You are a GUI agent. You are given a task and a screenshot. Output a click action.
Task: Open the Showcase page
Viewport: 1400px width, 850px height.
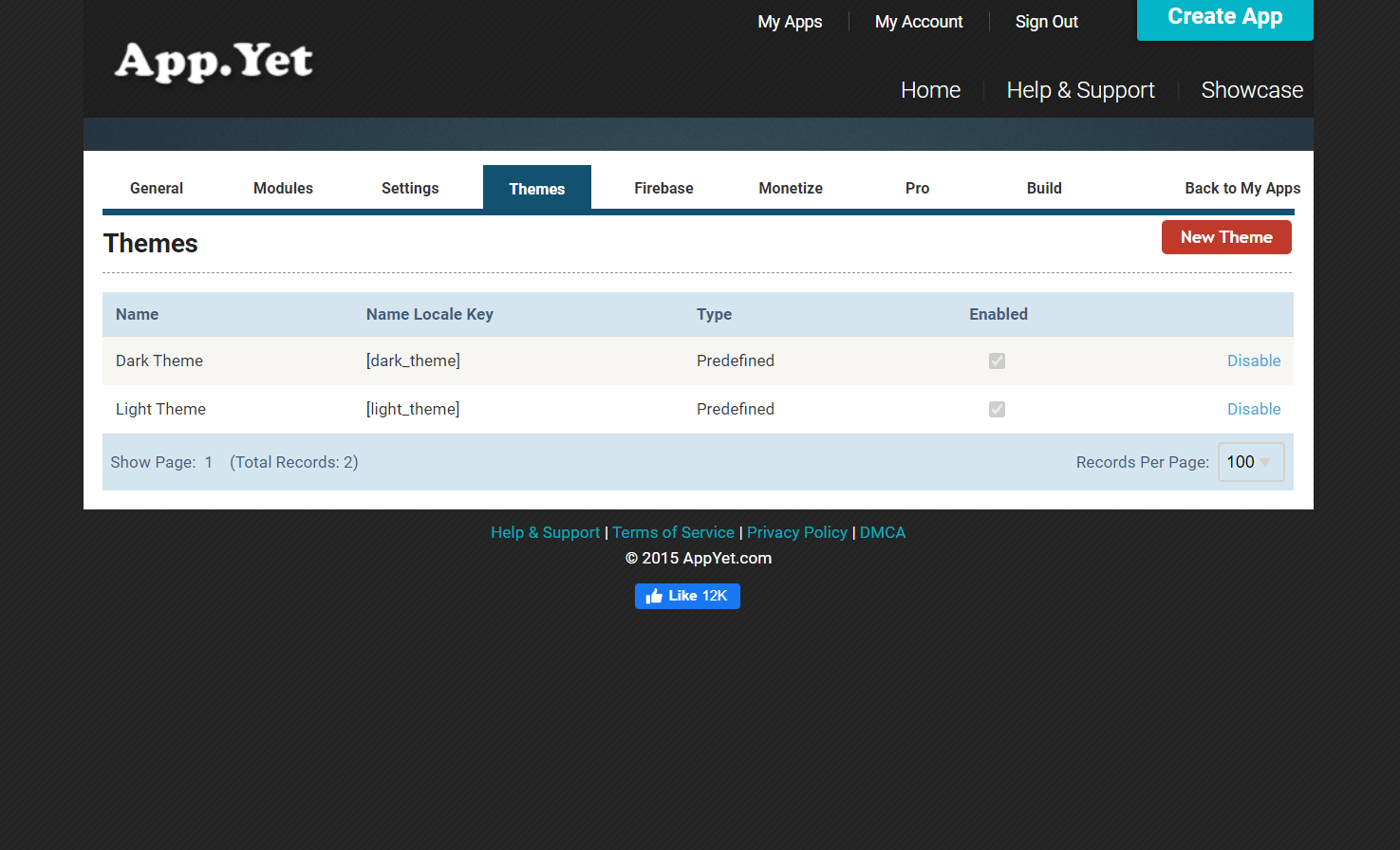[1252, 90]
